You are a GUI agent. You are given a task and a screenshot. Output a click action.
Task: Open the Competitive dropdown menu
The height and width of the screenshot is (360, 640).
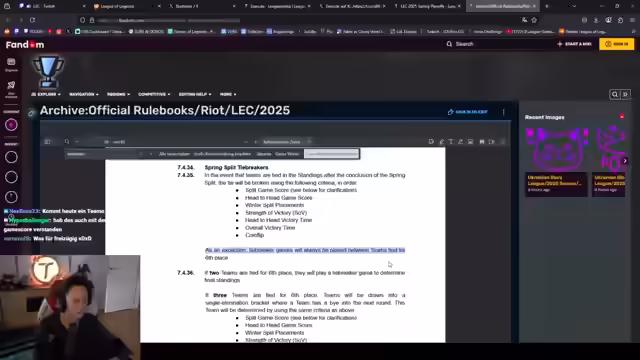(154, 94)
